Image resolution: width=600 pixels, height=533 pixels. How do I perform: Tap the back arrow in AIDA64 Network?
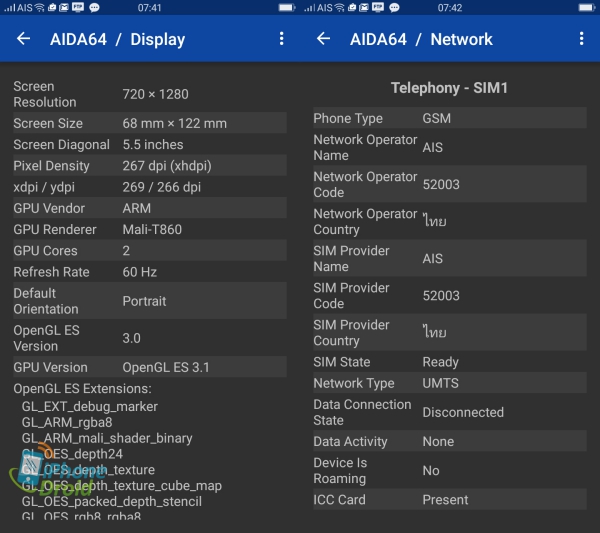(323, 38)
